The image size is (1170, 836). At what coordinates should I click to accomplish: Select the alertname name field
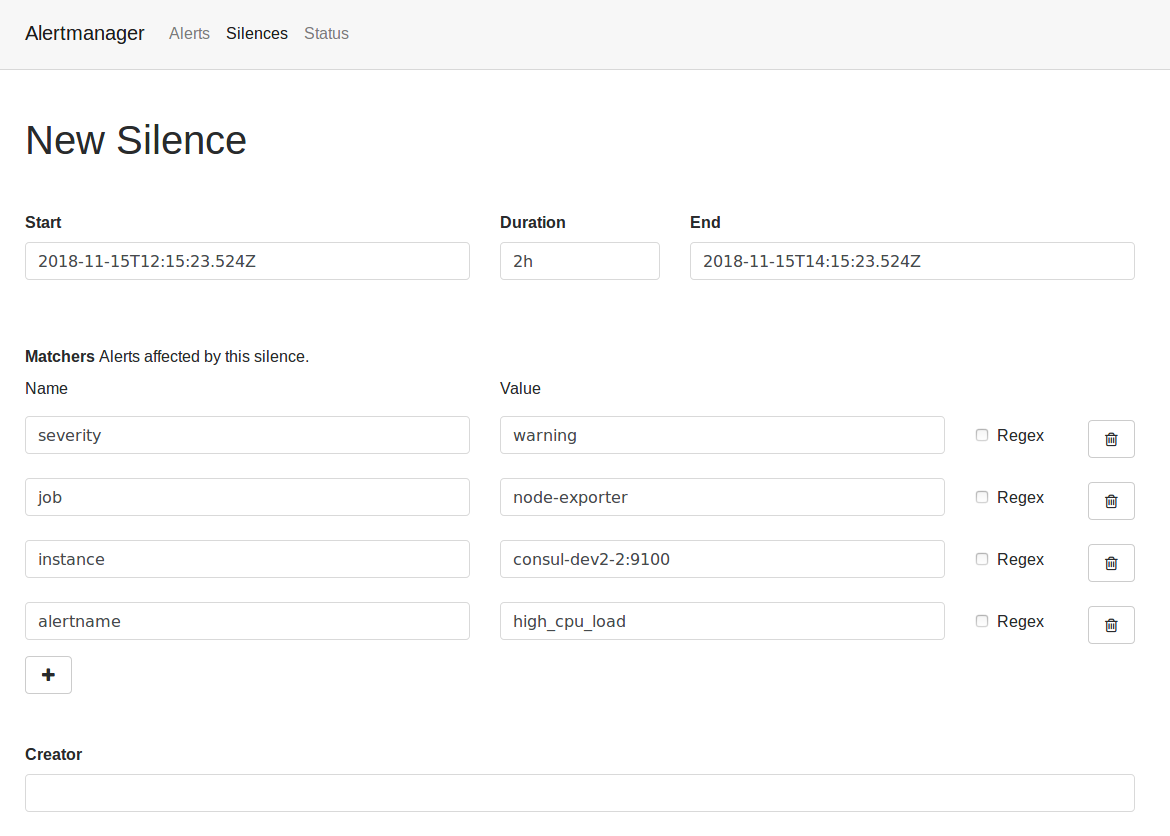[x=247, y=621]
